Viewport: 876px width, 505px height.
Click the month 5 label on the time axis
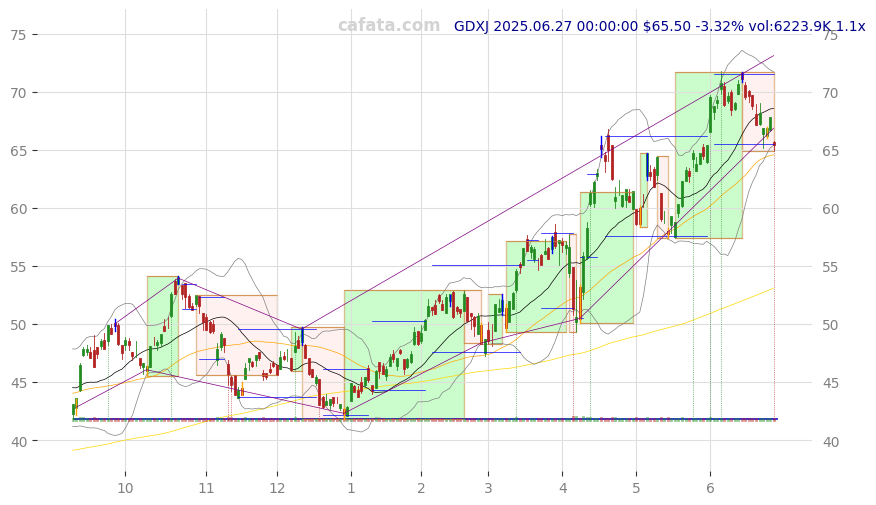(x=636, y=488)
